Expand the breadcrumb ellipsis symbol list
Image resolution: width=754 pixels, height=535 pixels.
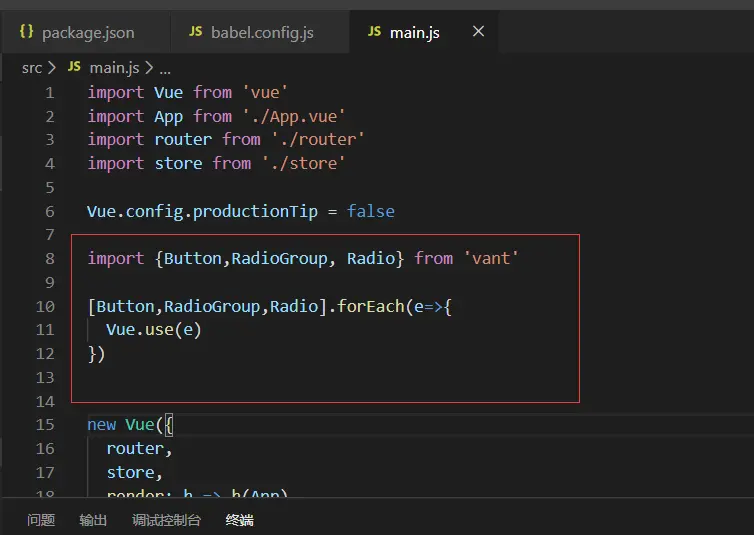pos(165,68)
